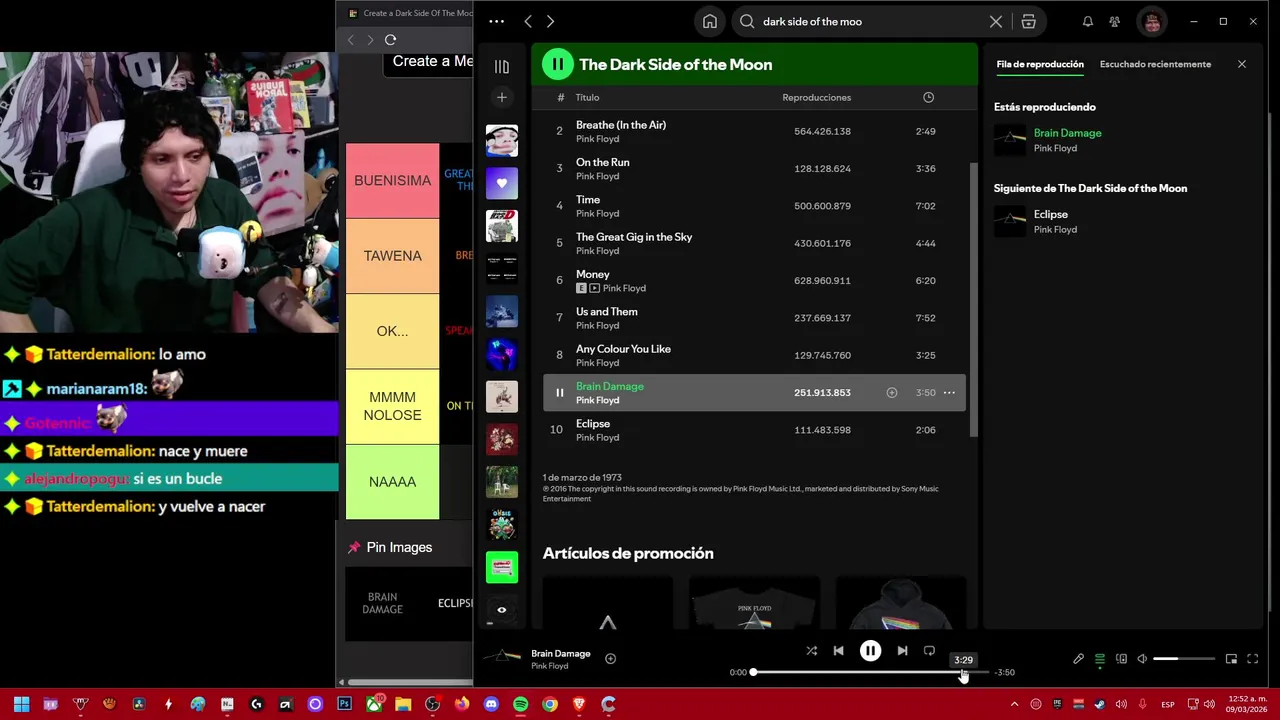The width and height of the screenshot is (1280, 720).
Task: Select the track Us and Them
Action: pos(755,318)
